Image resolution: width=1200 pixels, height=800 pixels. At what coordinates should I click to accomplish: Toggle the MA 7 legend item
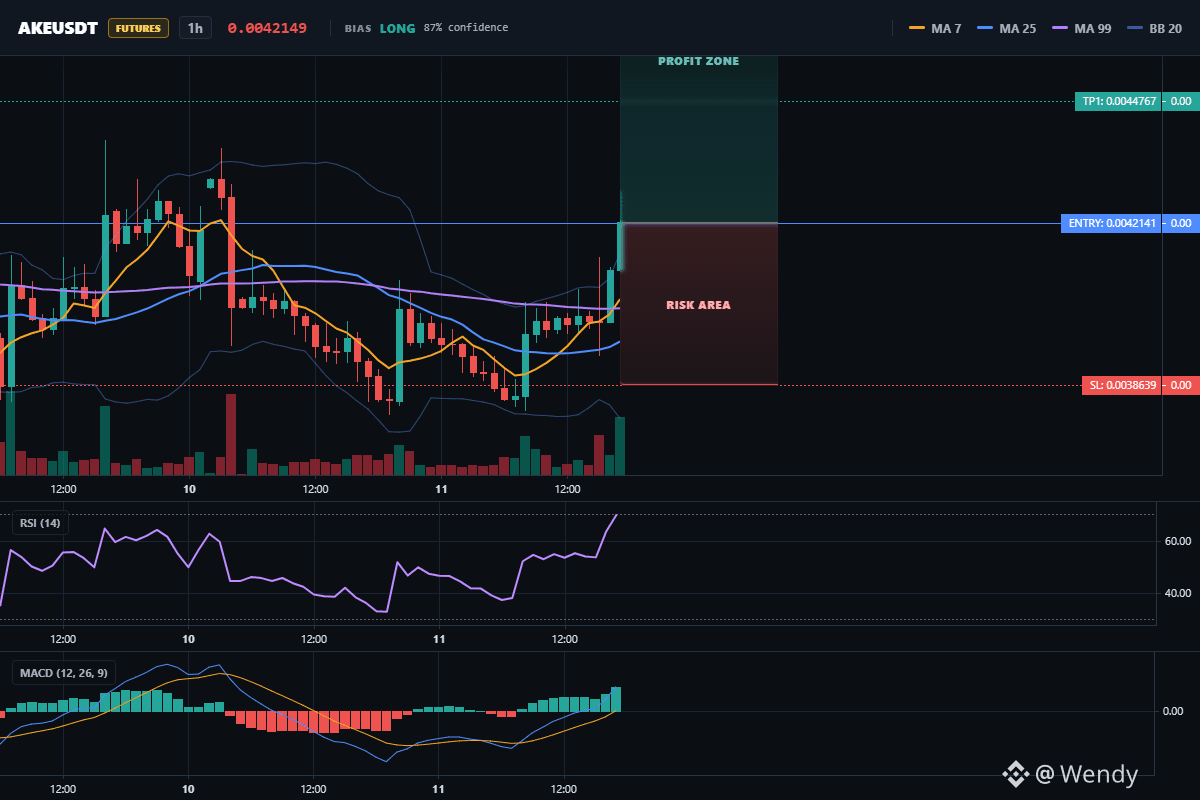click(936, 28)
